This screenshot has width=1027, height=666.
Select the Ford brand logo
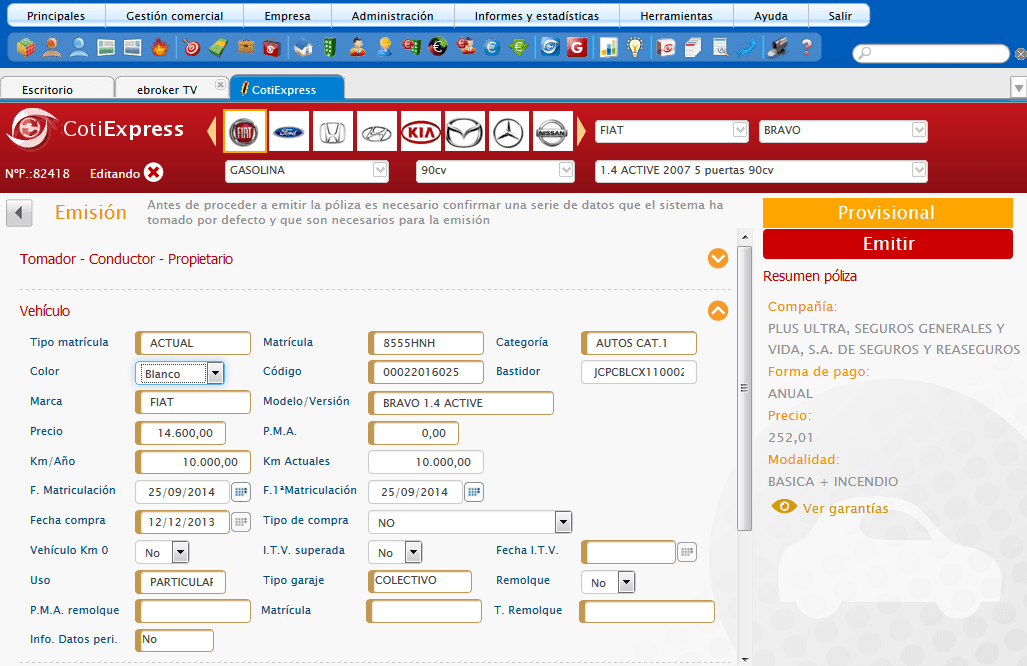[289, 132]
